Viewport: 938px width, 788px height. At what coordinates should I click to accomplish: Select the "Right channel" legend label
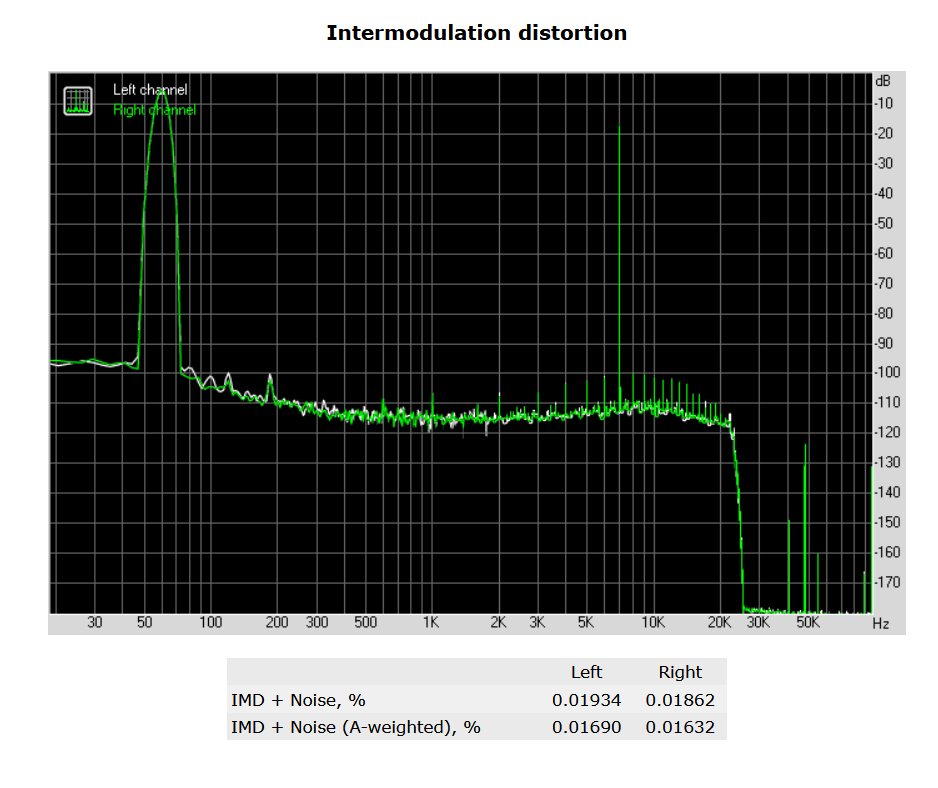point(154,110)
